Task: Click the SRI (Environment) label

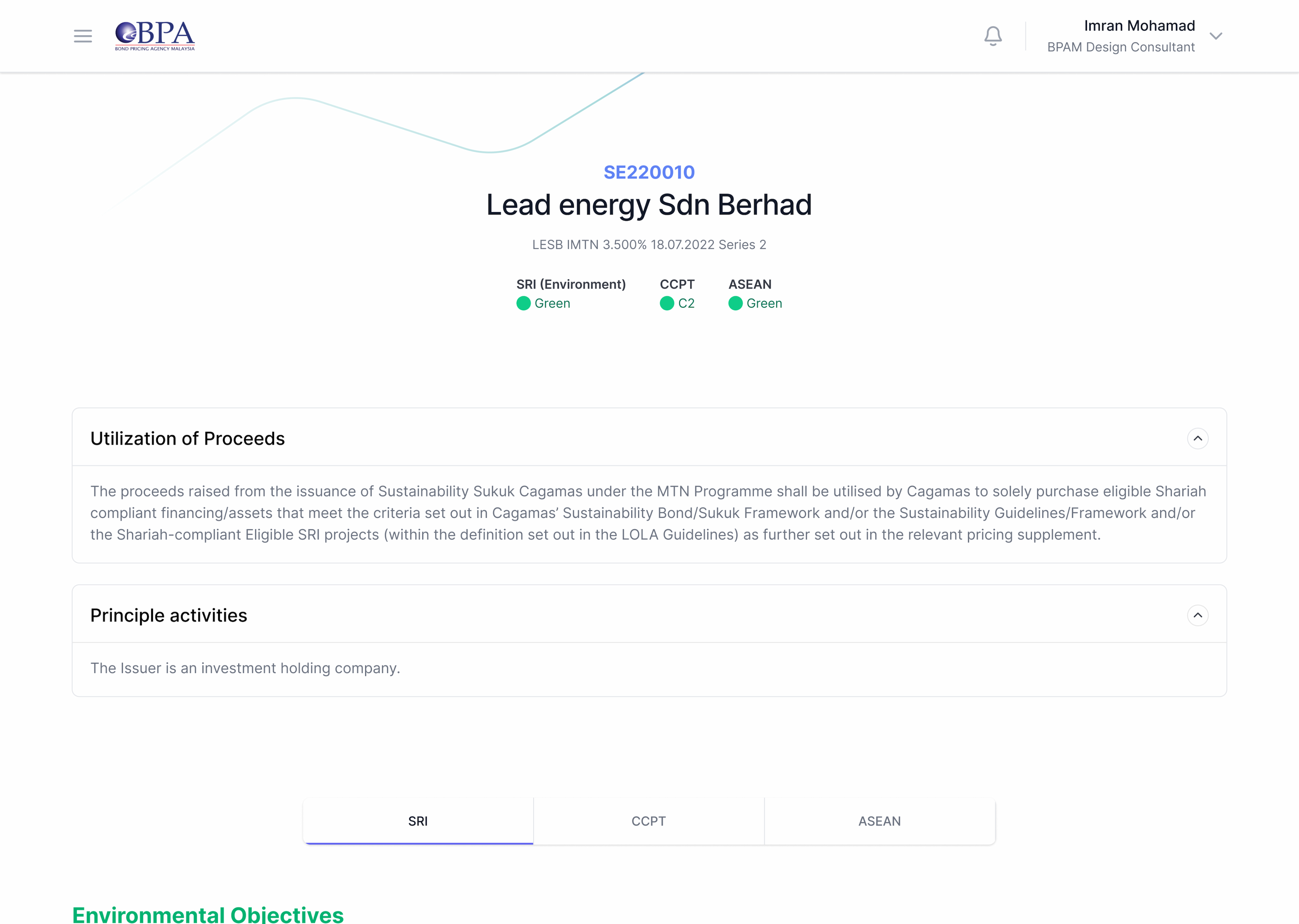Action: (571, 284)
